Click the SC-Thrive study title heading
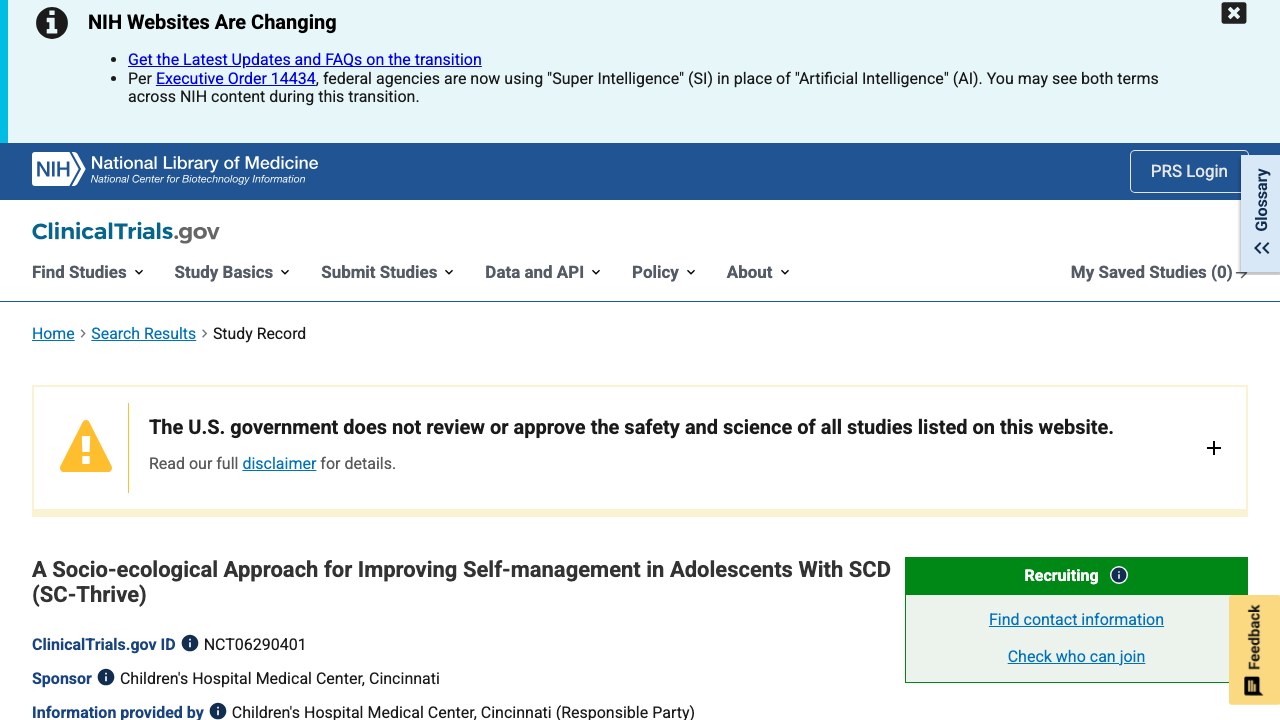This screenshot has height=720, width=1280. click(x=461, y=582)
